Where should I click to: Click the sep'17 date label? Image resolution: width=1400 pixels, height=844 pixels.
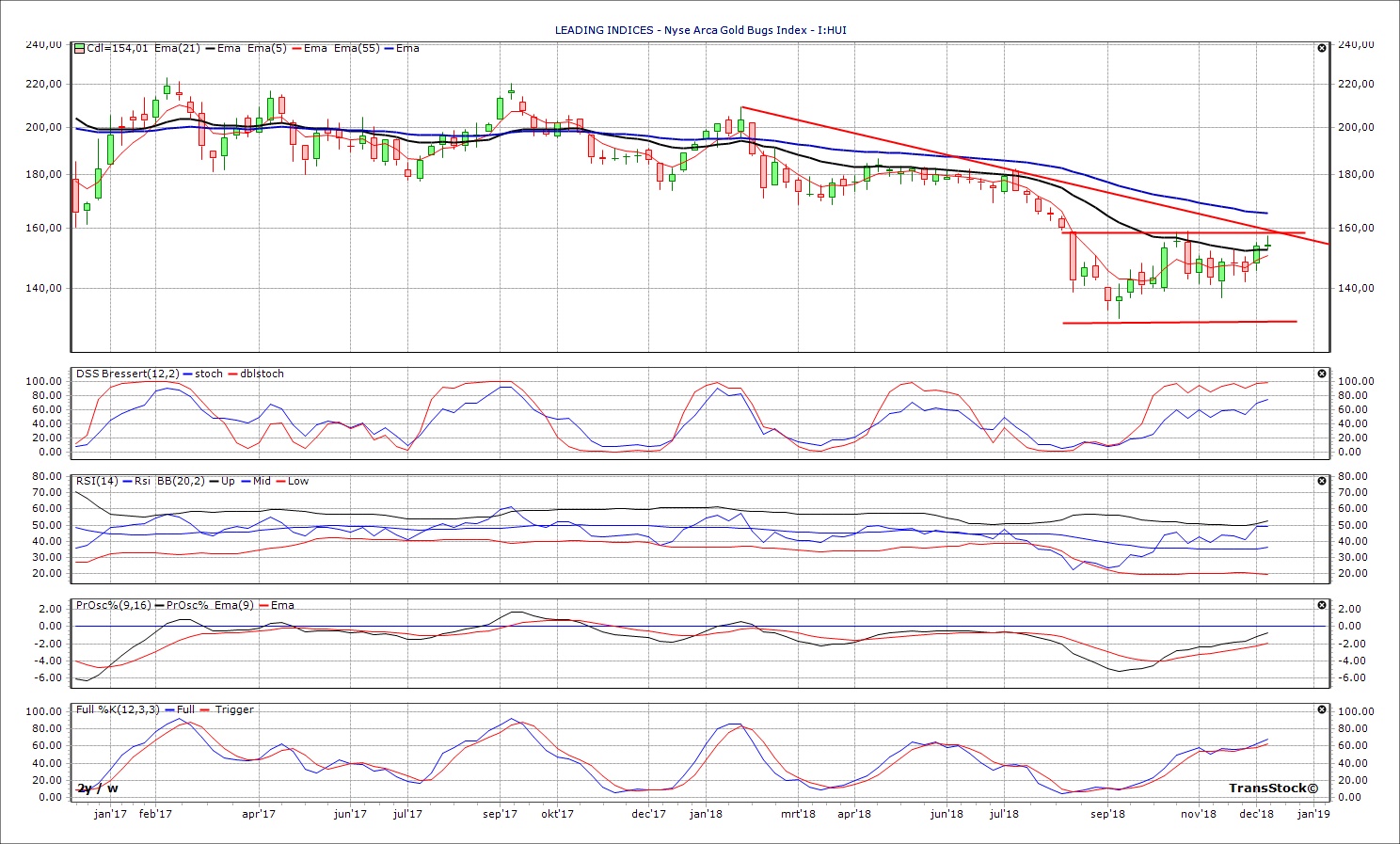[x=500, y=814]
